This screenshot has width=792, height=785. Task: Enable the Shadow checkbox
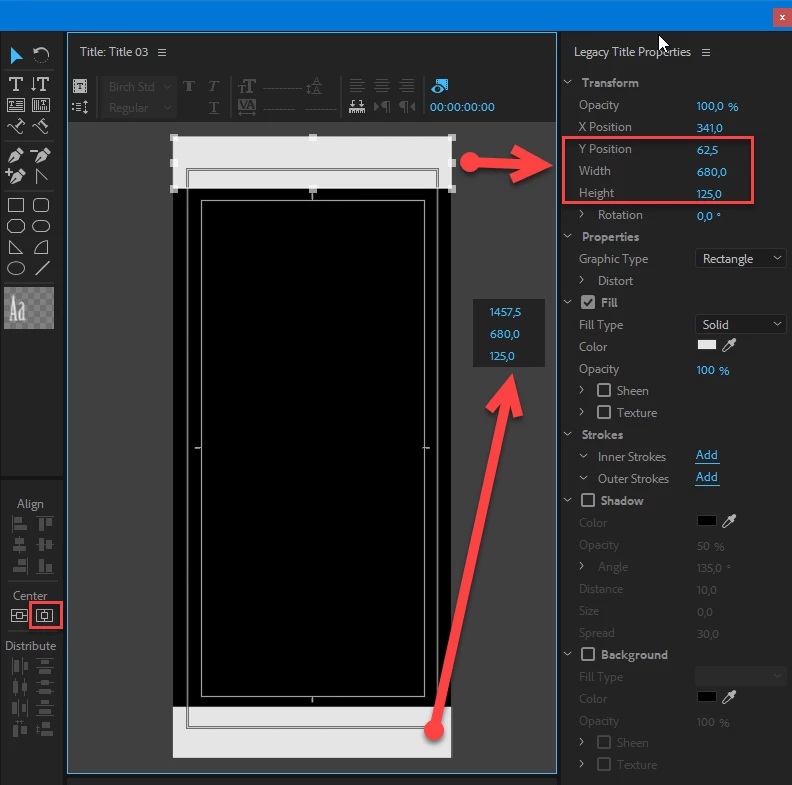588,500
